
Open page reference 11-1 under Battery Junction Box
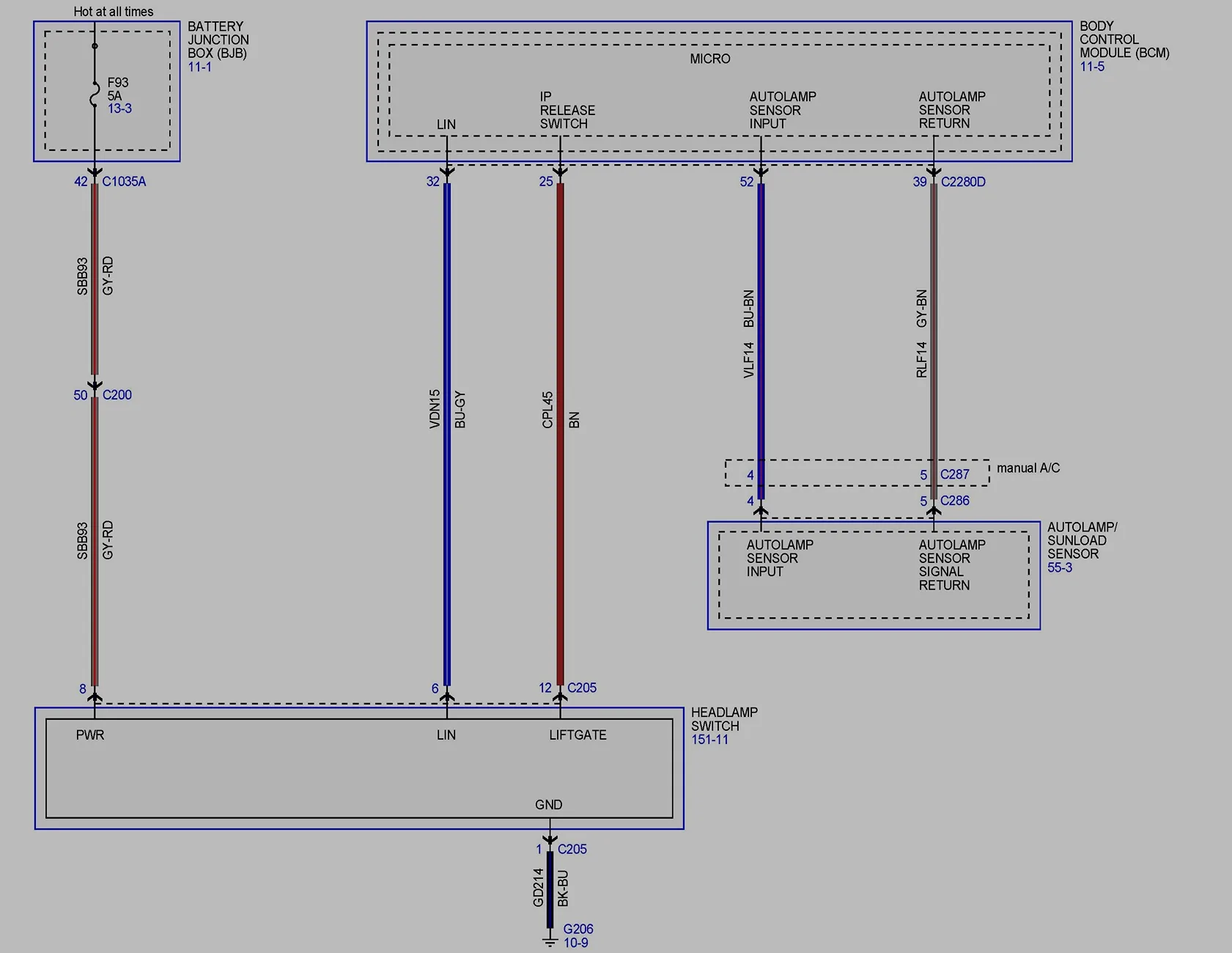click(x=199, y=67)
